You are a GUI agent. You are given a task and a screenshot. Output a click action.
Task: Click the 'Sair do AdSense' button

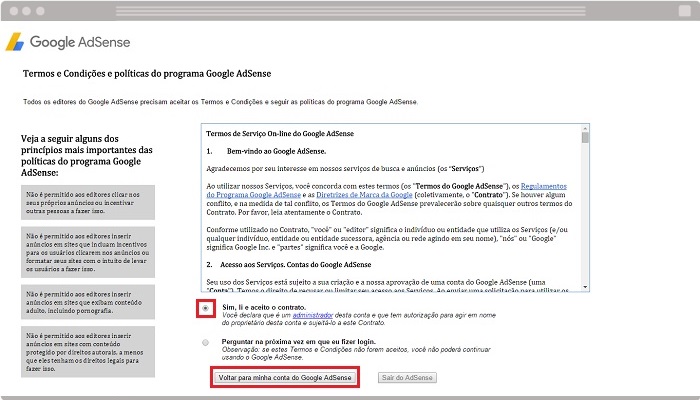tap(407, 378)
